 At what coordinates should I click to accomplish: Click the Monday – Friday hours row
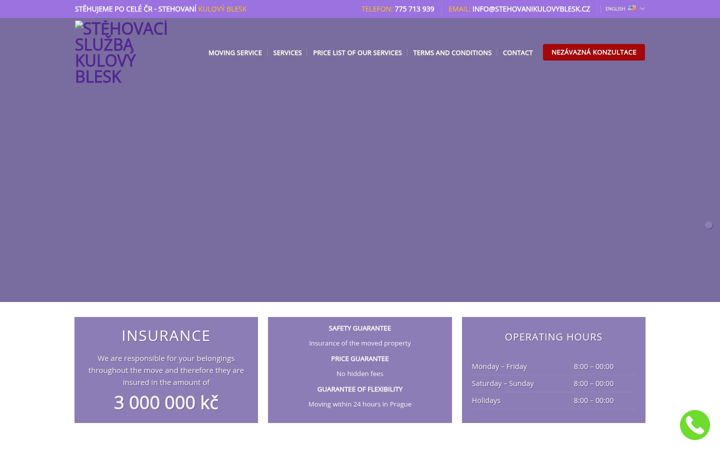pos(553,366)
